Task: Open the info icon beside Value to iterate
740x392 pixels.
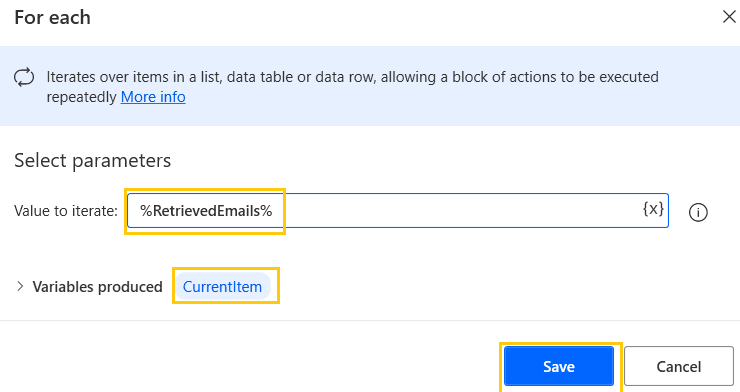Action: pyautogui.click(x=698, y=212)
